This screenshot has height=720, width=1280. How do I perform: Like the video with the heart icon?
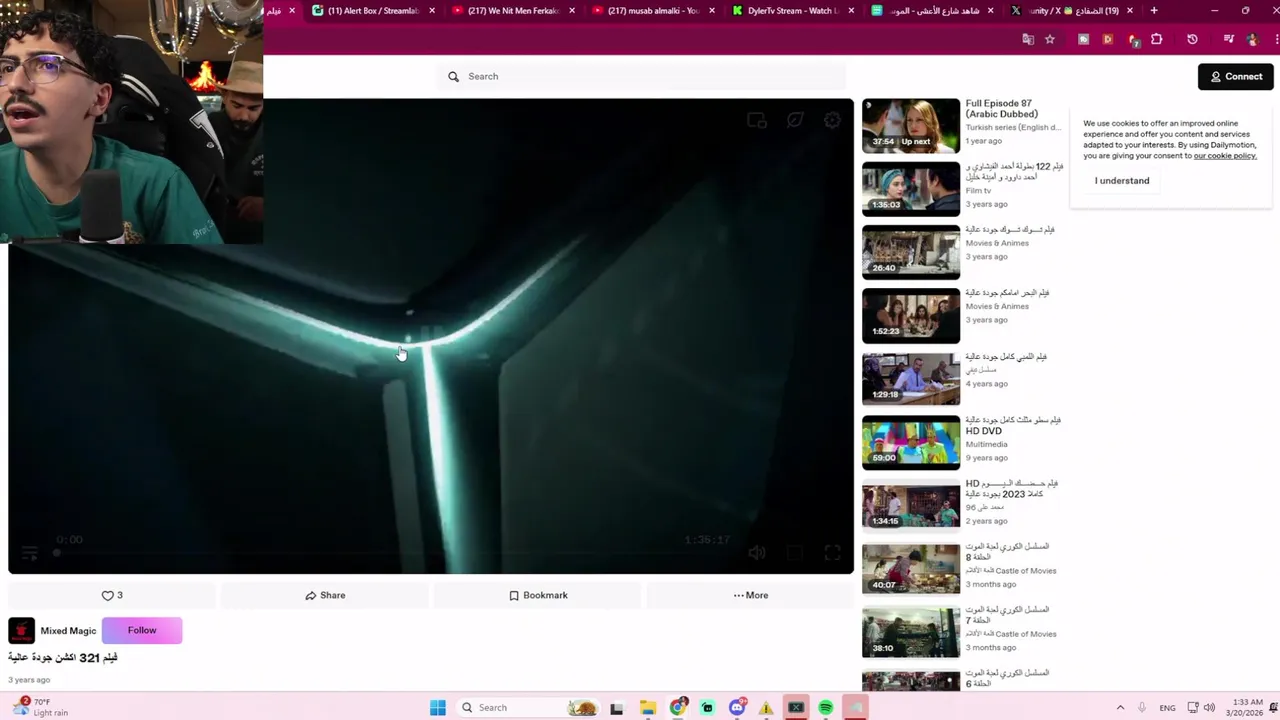point(108,595)
